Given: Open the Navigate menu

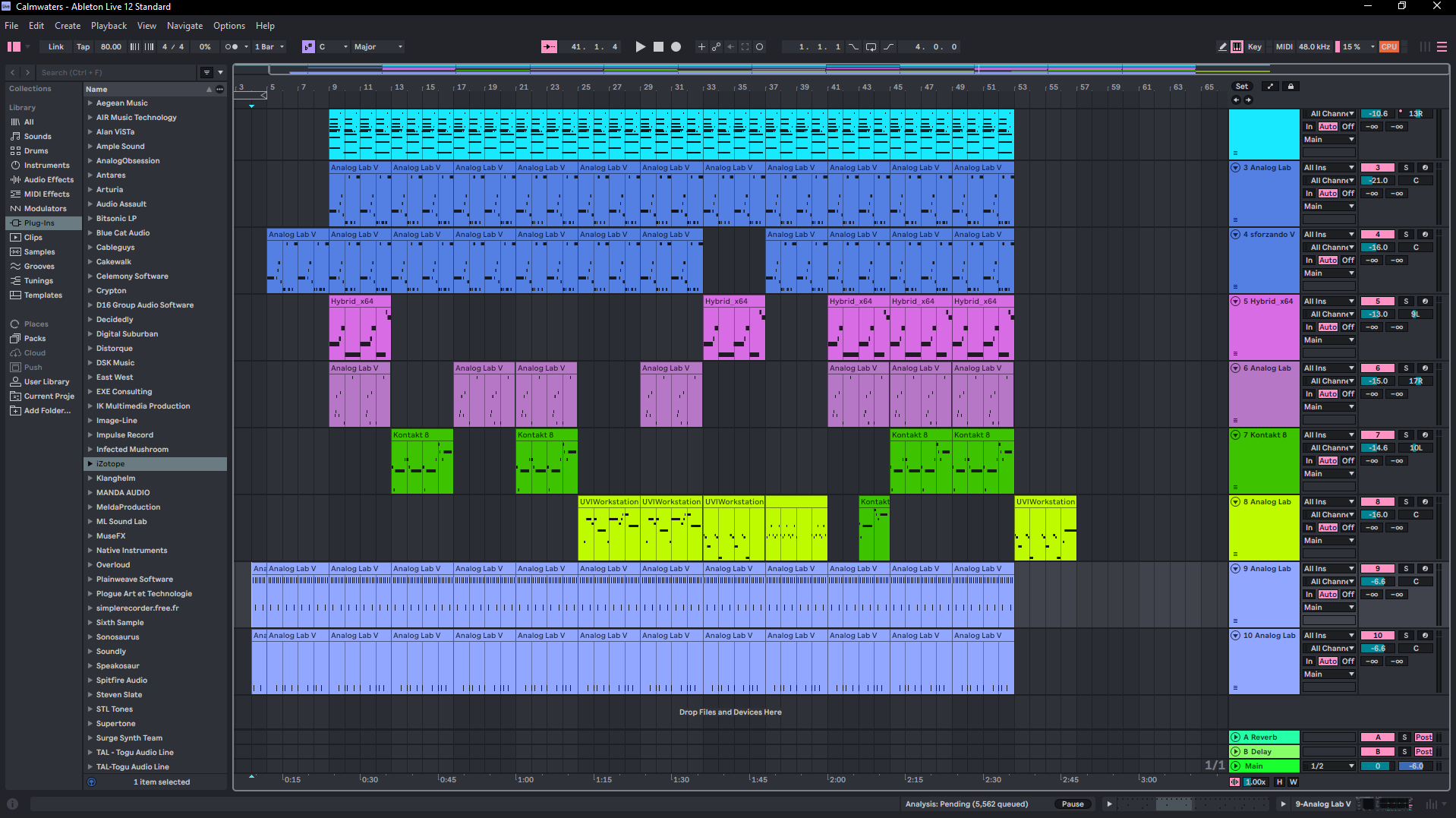Looking at the screenshot, I should (184, 26).
